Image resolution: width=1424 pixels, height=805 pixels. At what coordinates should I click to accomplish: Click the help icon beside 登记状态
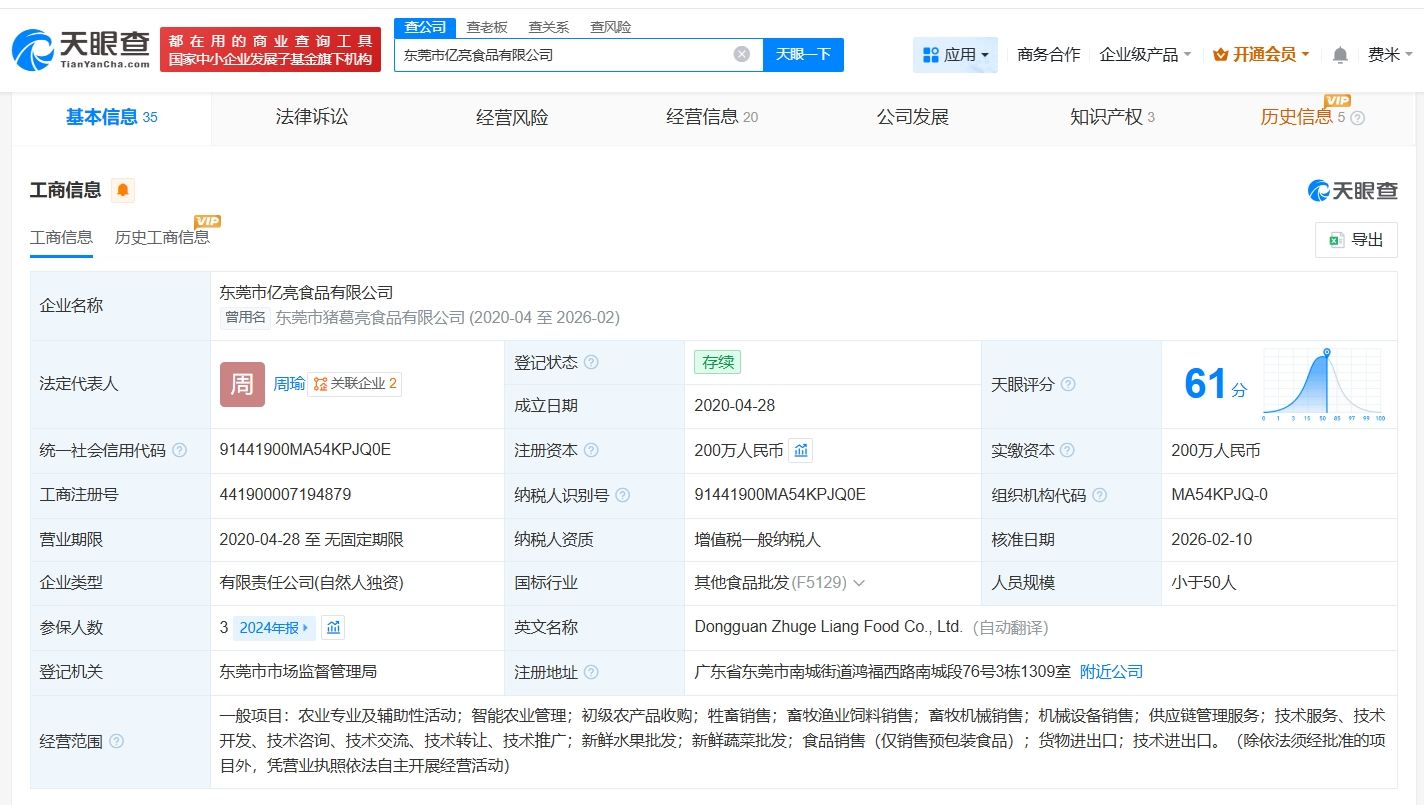coord(591,363)
